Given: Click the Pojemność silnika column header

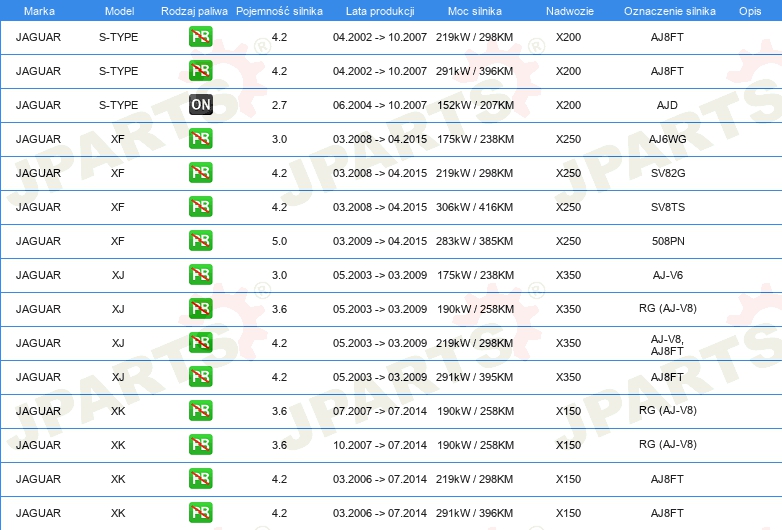Looking at the screenshot, I should click(279, 10).
